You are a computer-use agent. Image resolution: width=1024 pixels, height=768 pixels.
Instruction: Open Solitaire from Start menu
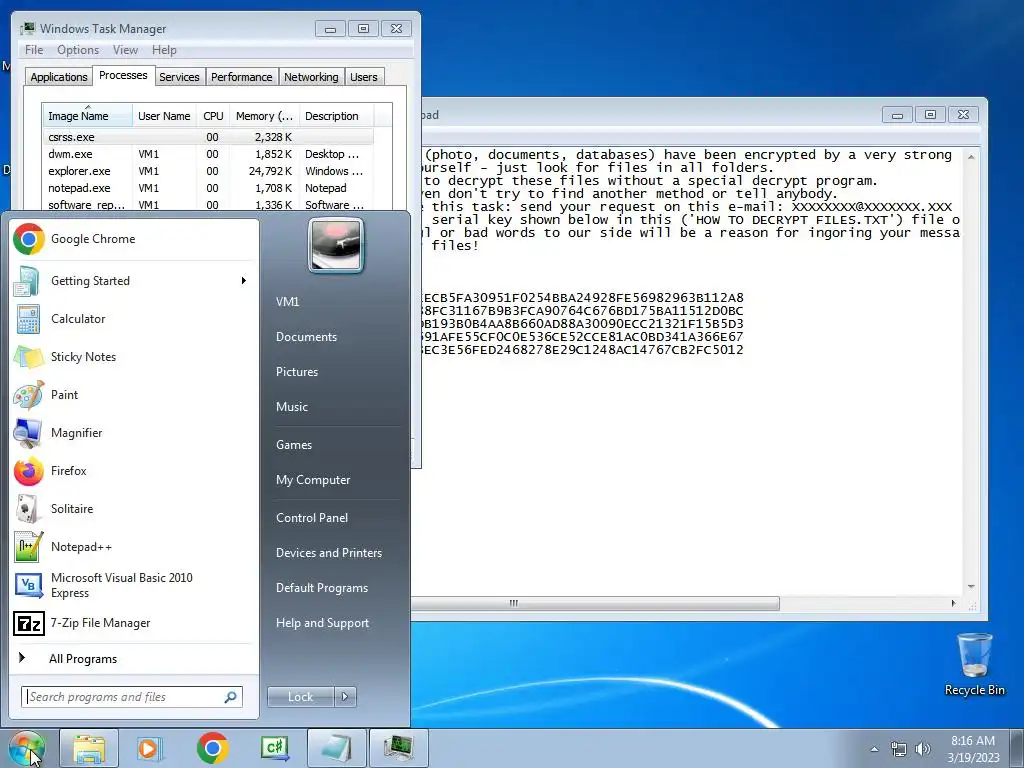[134, 509]
